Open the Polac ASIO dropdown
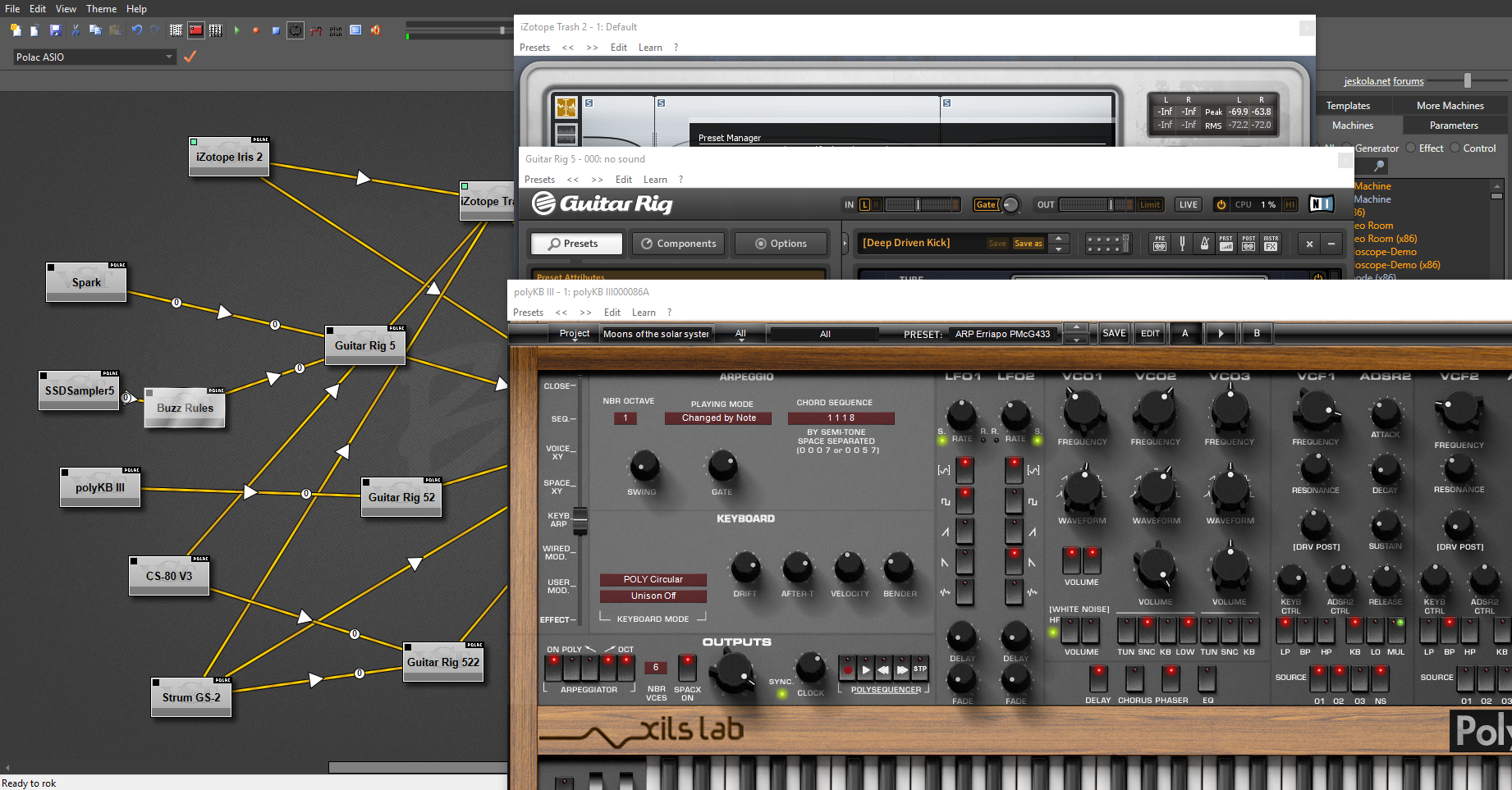This screenshot has width=1512, height=790. 94,57
